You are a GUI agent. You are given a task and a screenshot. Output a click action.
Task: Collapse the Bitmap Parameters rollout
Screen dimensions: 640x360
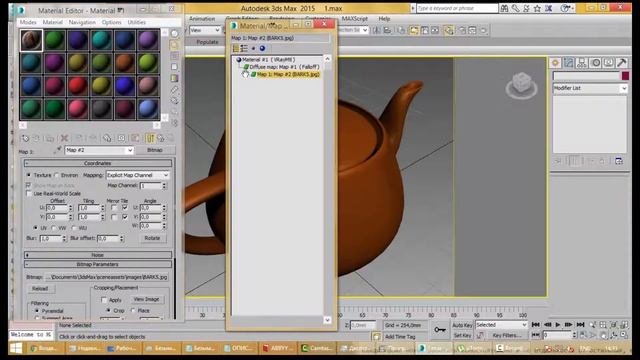click(x=98, y=264)
